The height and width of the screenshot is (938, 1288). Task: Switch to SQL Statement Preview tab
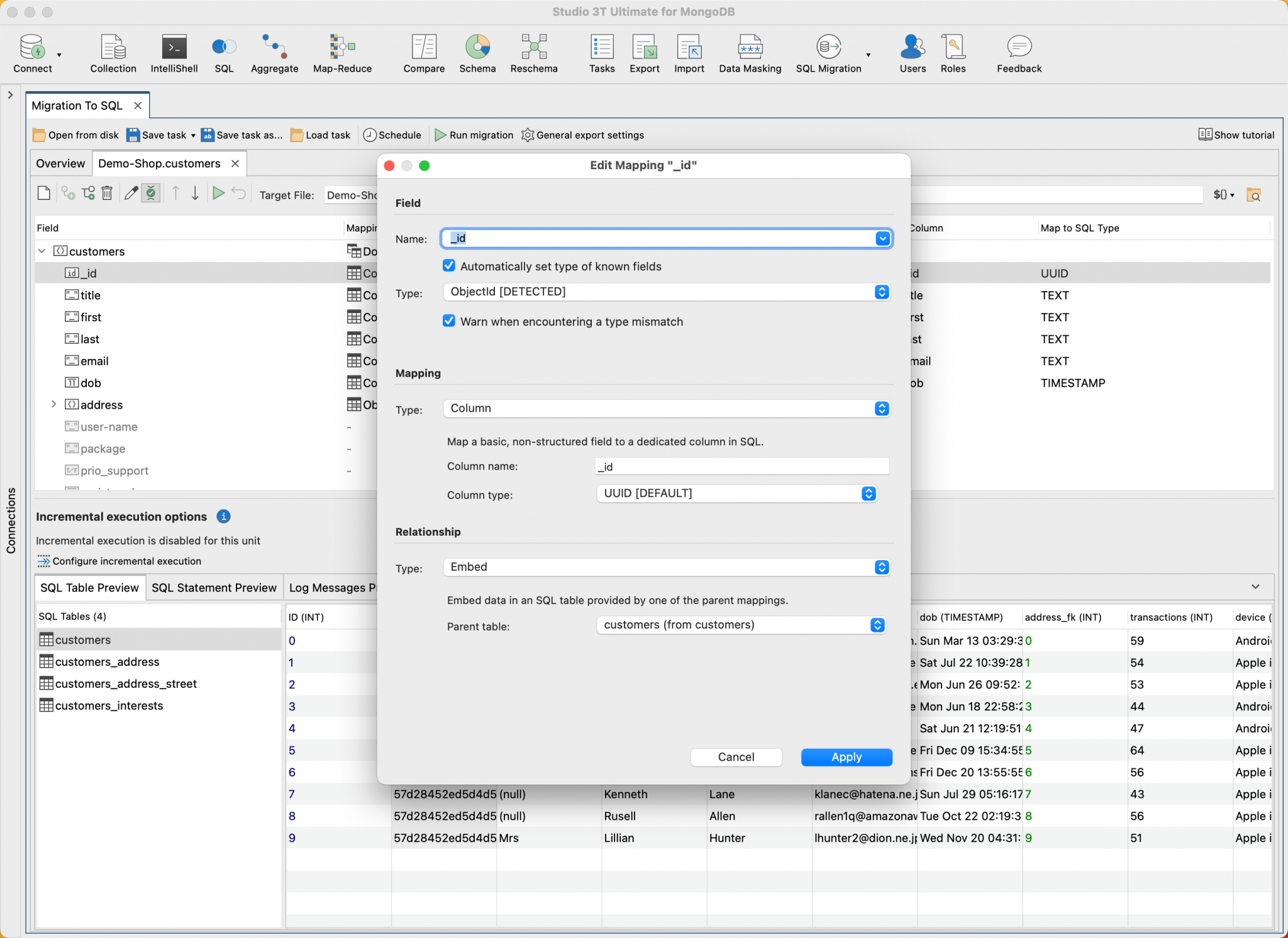tap(214, 588)
